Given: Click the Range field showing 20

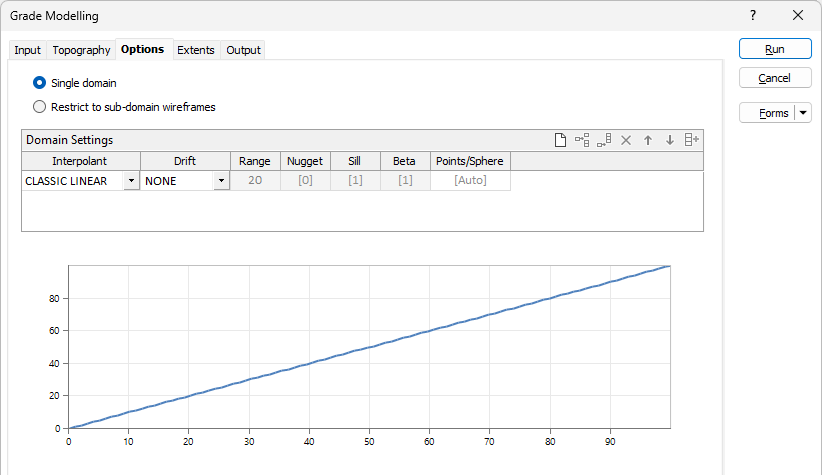Looking at the screenshot, I should pos(255,180).
